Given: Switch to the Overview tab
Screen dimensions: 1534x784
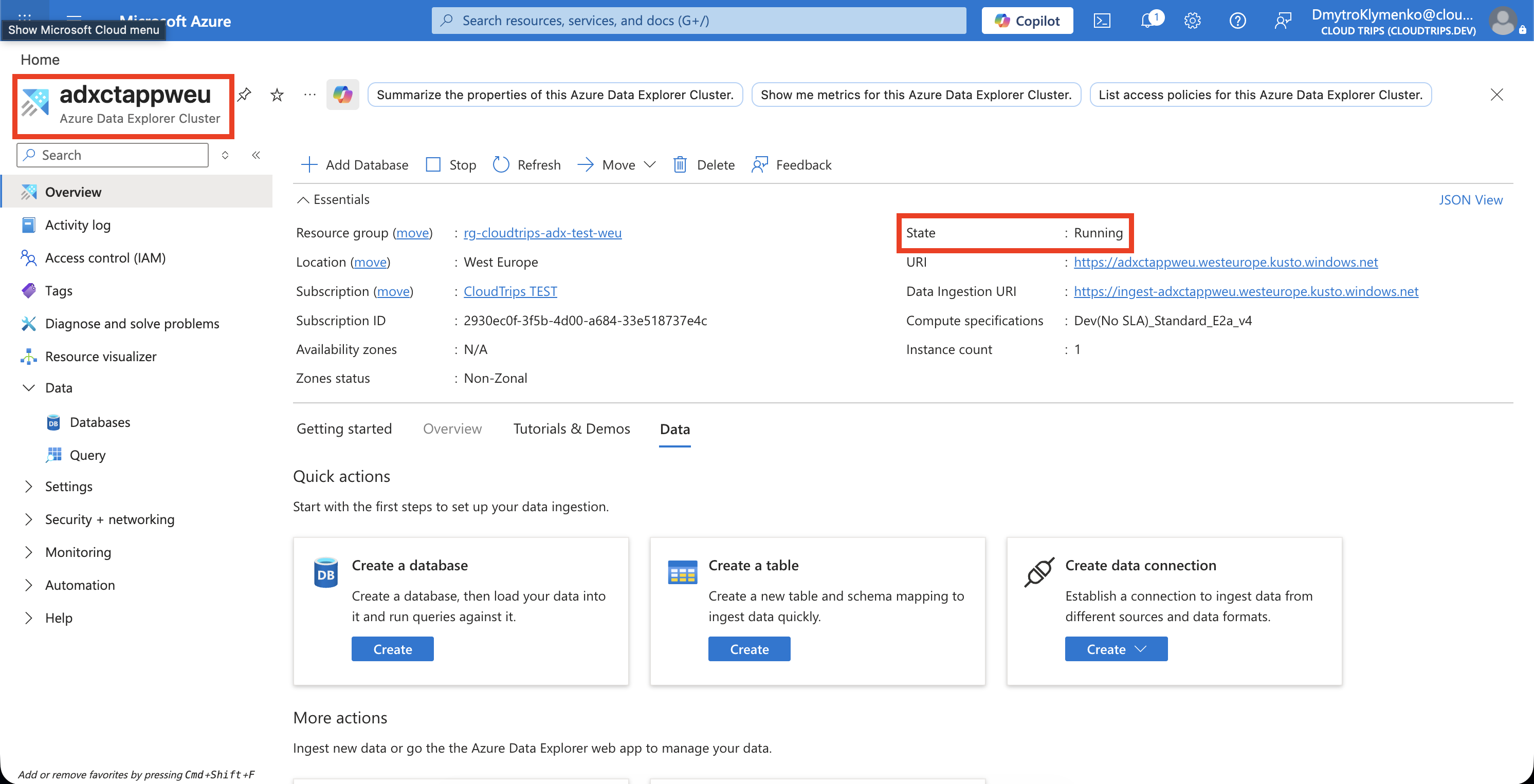Looking at the screenshot, I should tap(452, 429).
